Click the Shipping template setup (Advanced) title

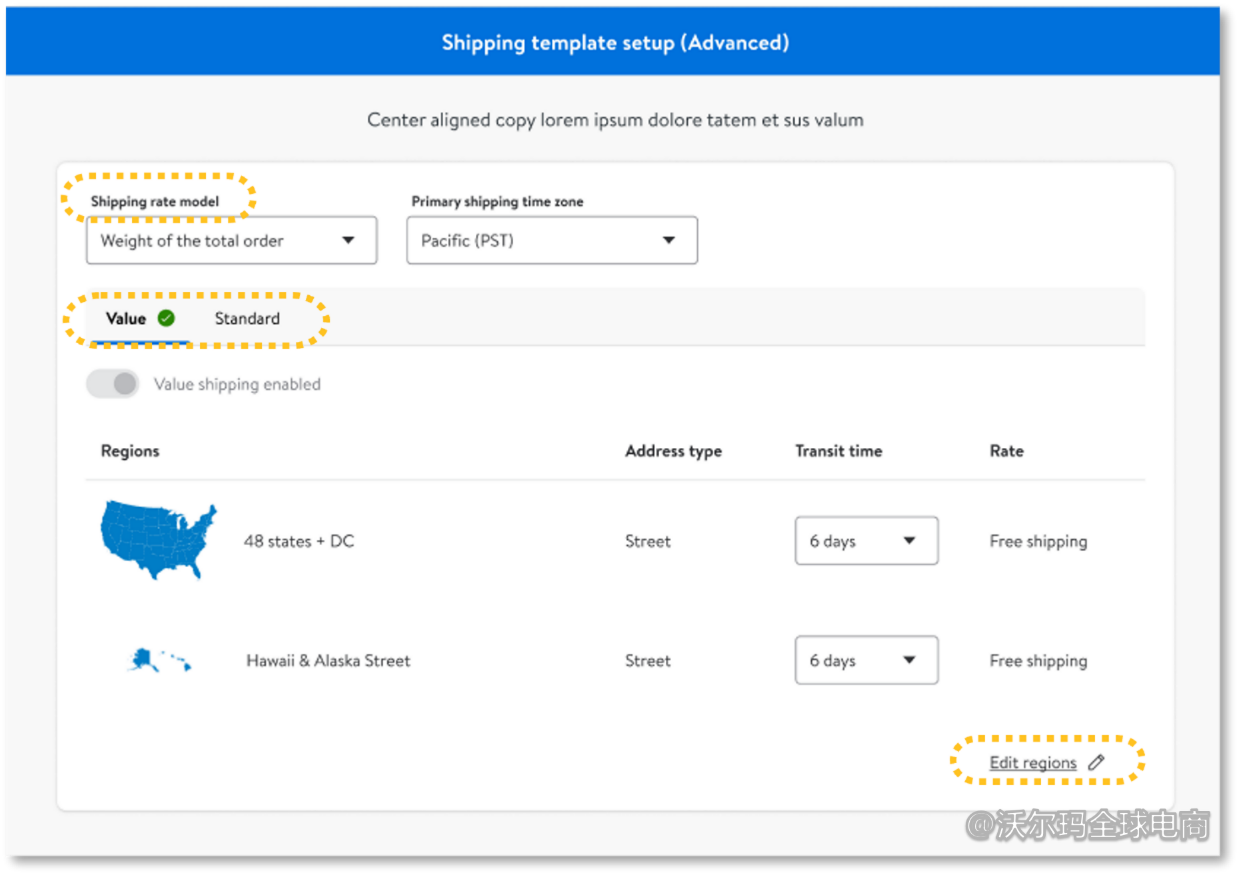615,43
